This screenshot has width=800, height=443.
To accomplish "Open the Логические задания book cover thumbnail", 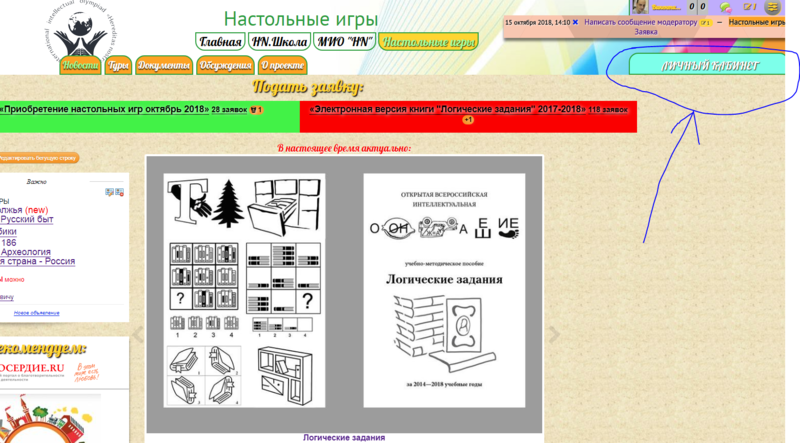I will coord(444,290).
